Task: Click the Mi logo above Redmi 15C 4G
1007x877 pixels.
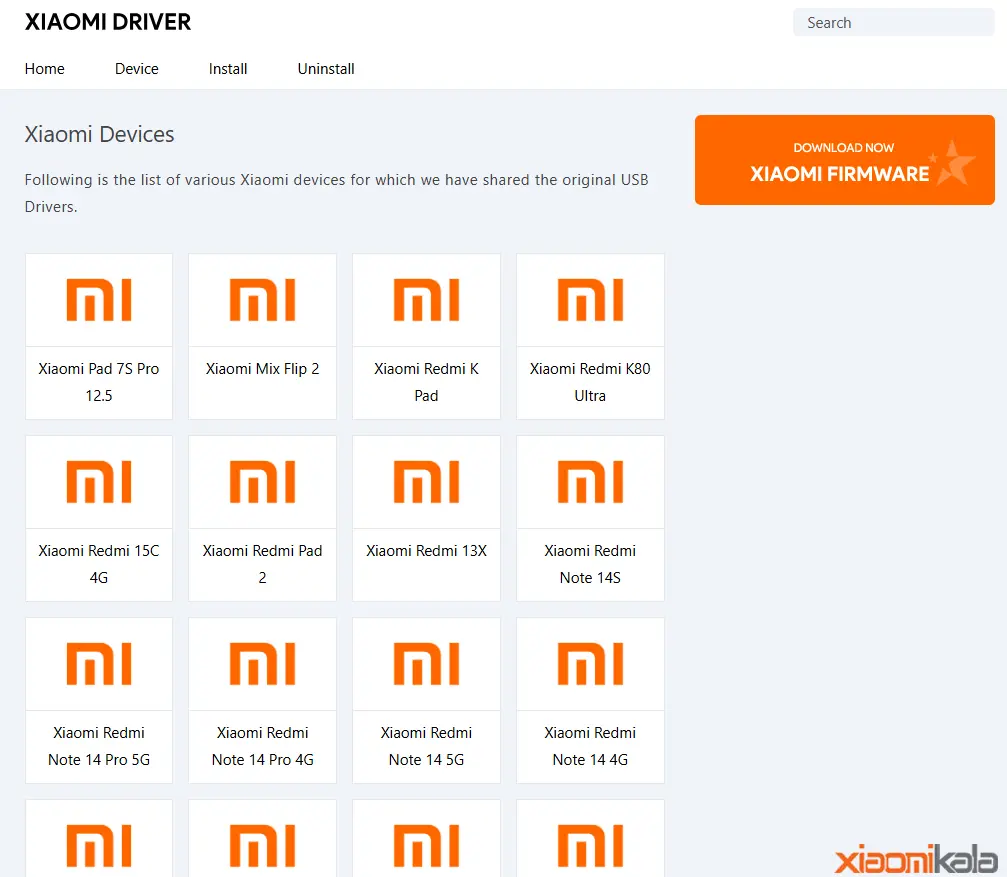Action: [x=99, y=482]
